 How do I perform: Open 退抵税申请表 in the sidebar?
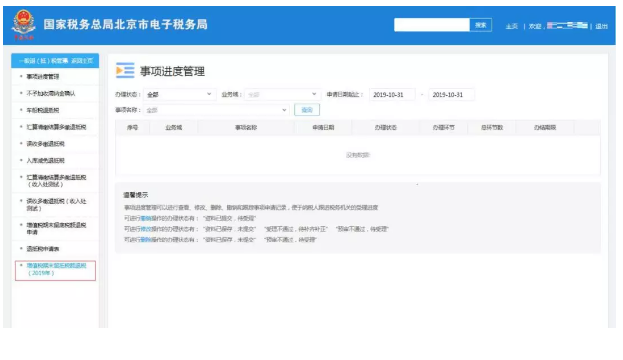(43, 249)
